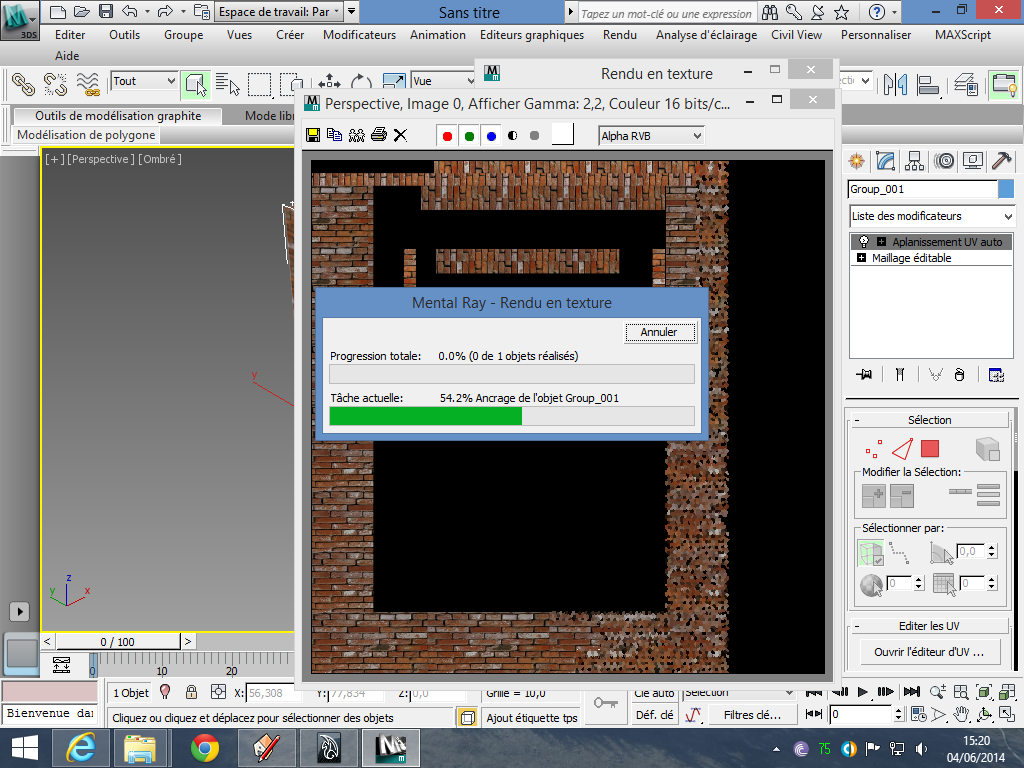Screen dimensions: 1024x768
Task: Clone the rendered frame window
Action: click(x=357, y=135)
